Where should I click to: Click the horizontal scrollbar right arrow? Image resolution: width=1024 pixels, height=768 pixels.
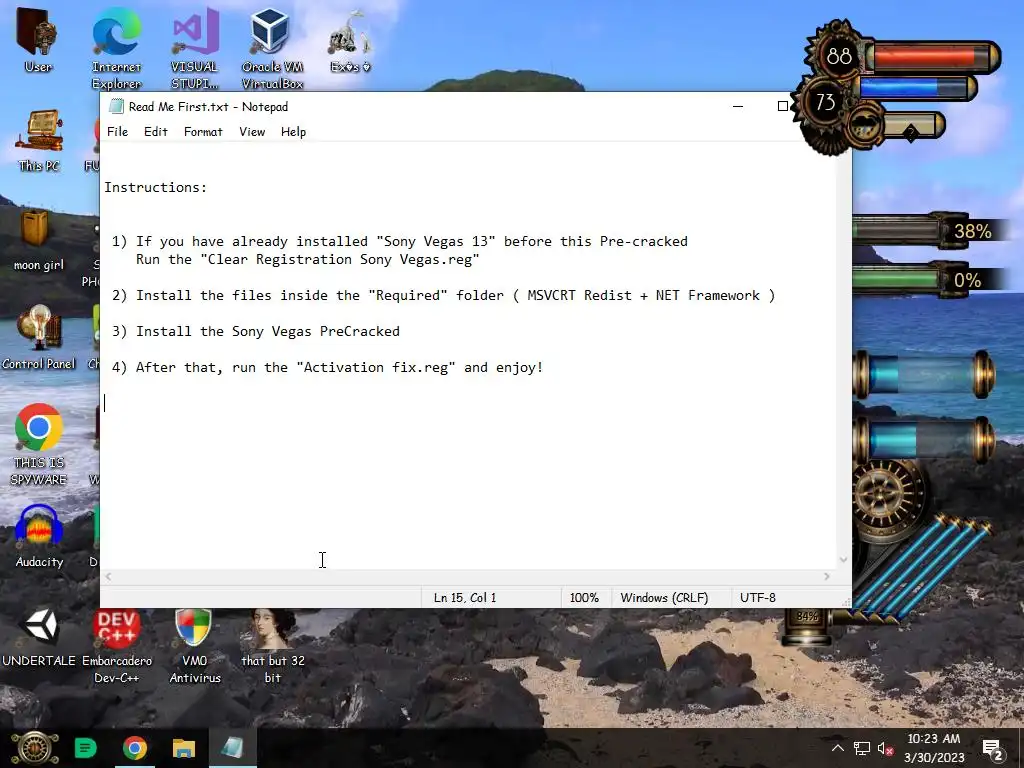827,577
